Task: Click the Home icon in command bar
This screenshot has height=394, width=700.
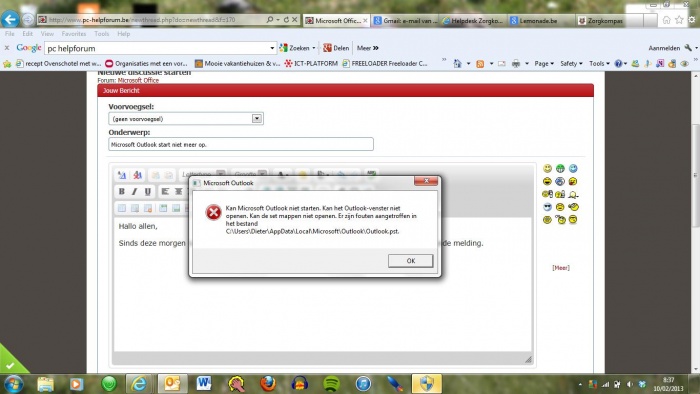Action: [x=457, y=64]
